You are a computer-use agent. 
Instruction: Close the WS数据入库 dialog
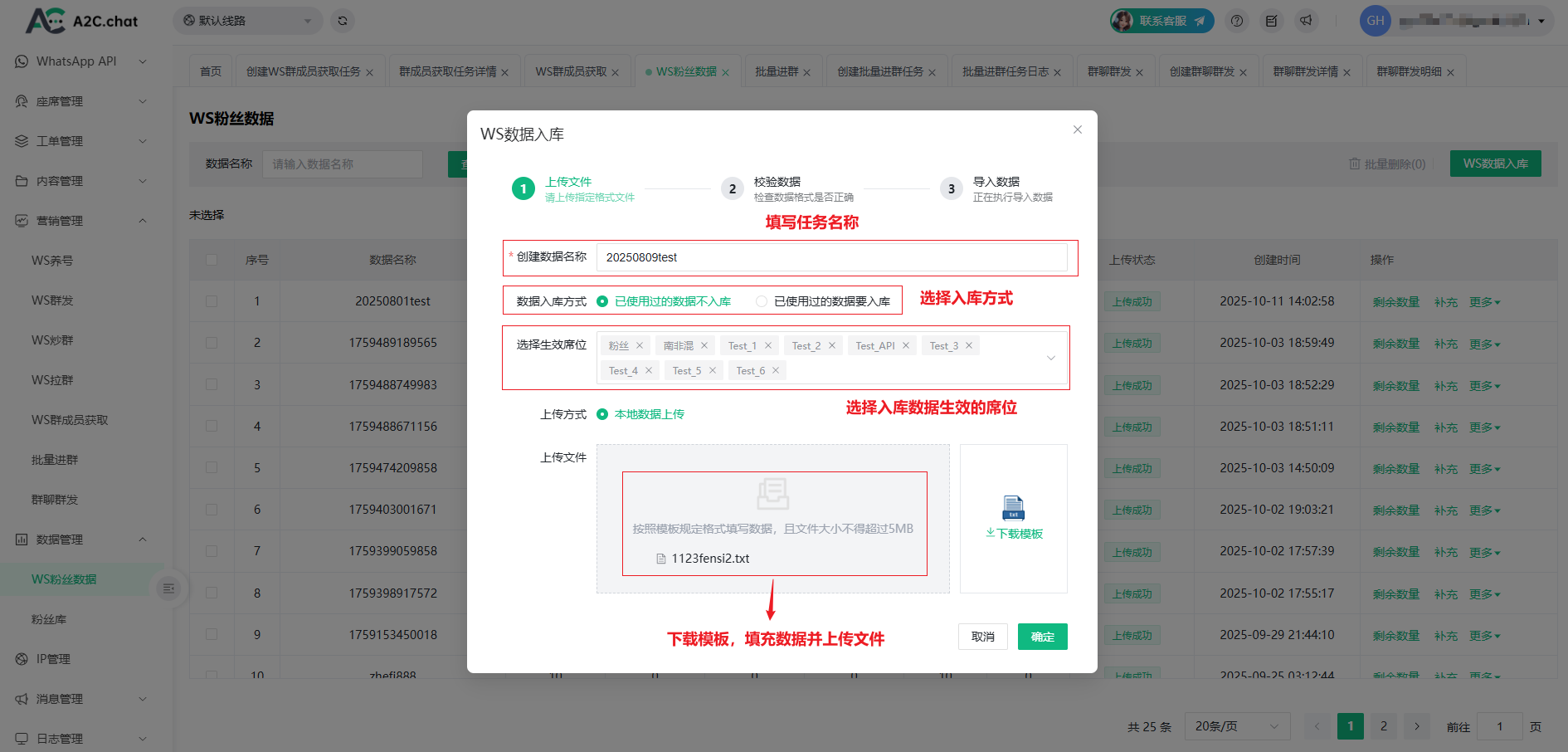click(1077, 129)
